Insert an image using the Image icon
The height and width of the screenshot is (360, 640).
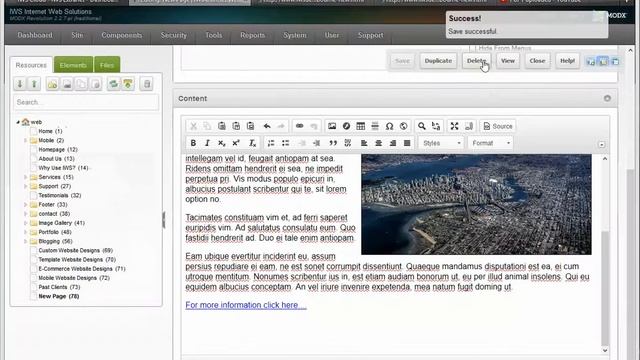pyautogui.click(x=332, y=126)
